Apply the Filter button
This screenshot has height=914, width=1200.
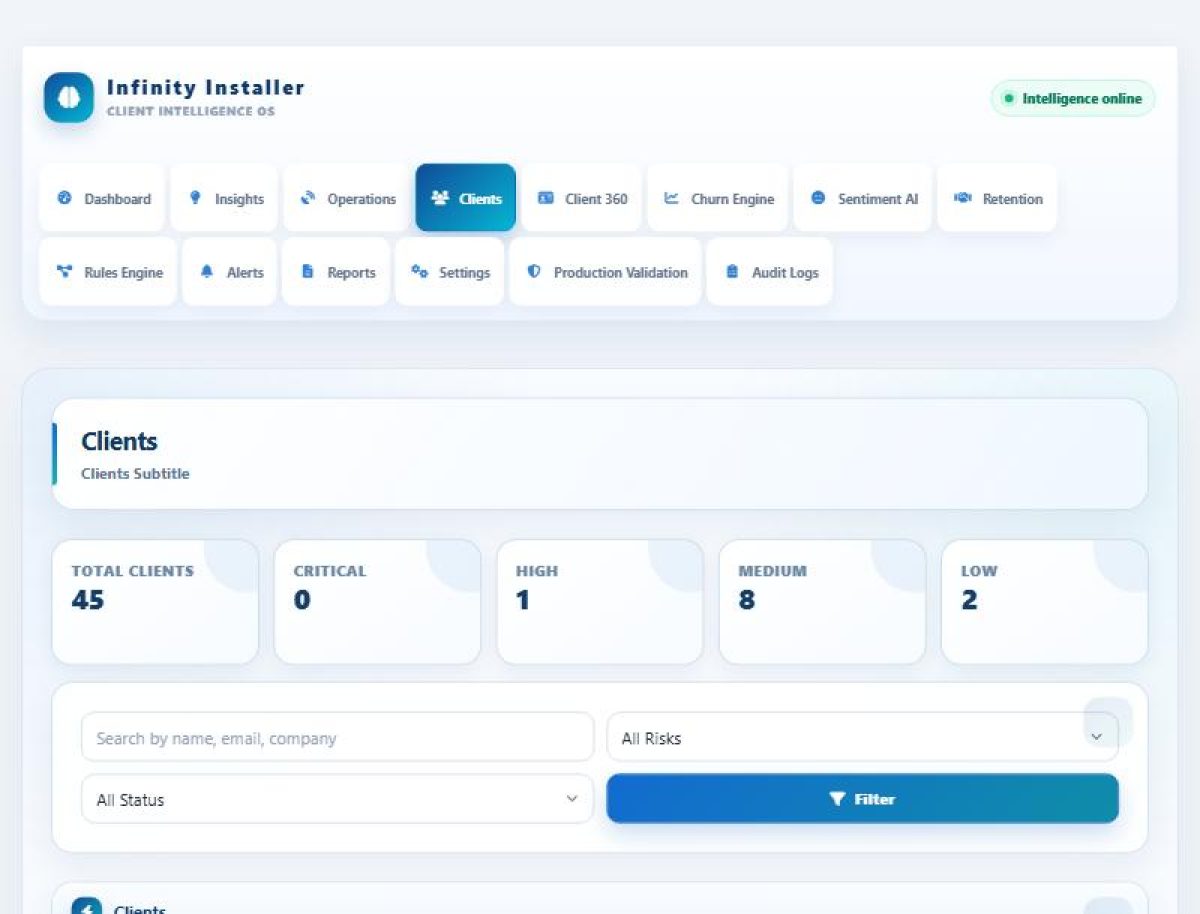(x=863, y=799)
